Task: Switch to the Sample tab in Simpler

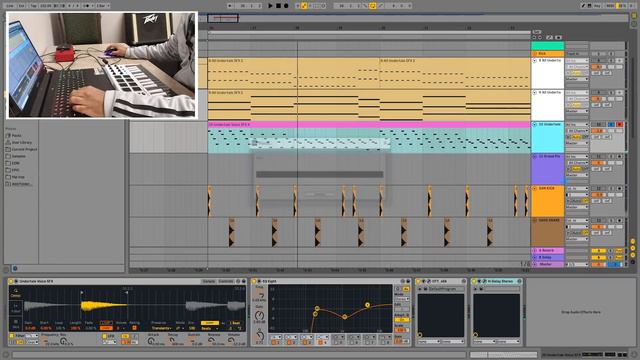Action: (x=209, y=281)
